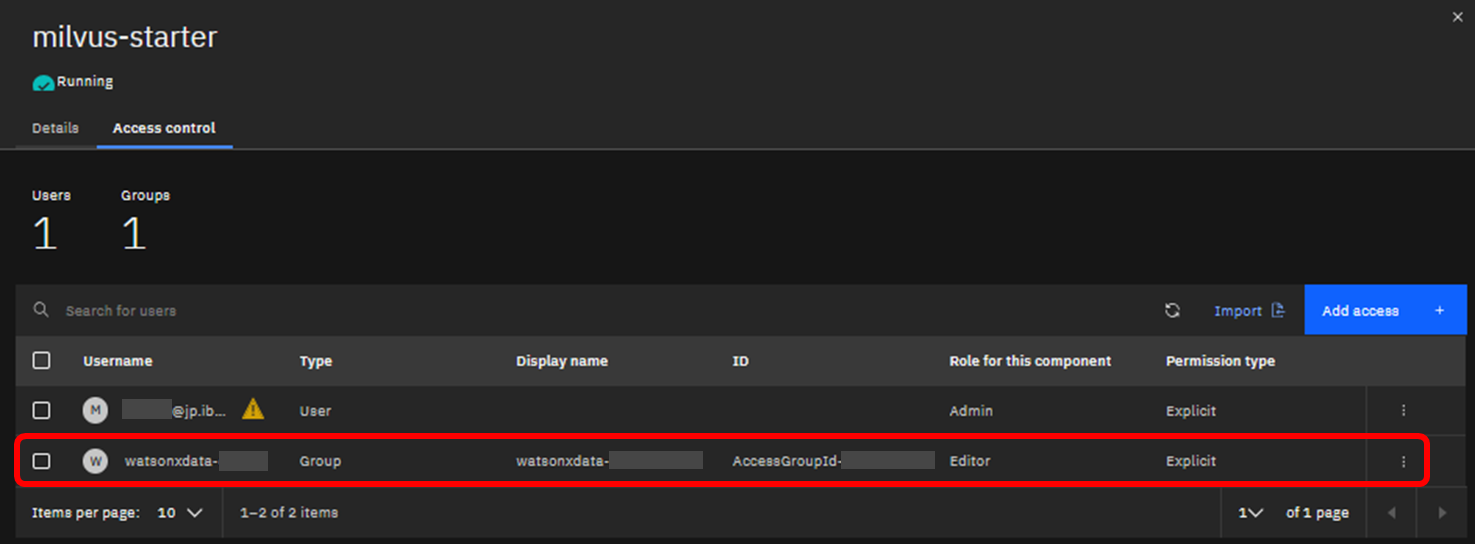Check the box for the Admin user row
This screenshot has height=544, width=1475.
coord(41,411)
